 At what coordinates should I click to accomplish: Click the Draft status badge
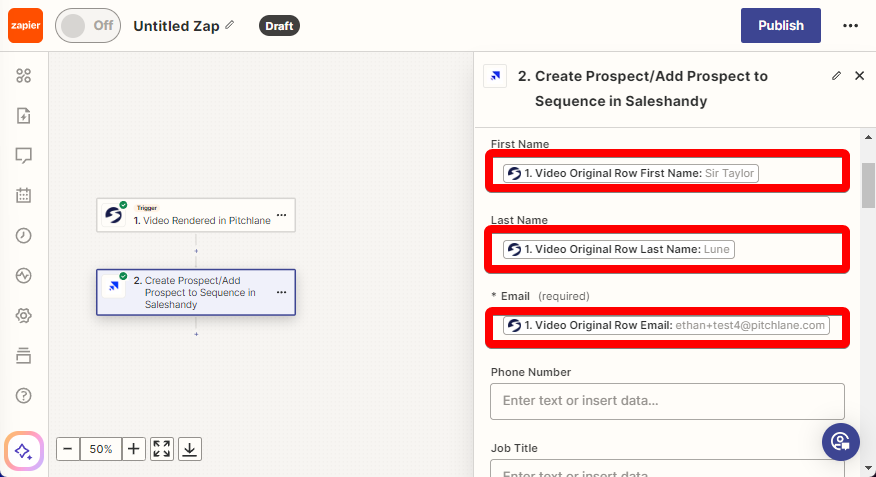tap(279, 26)
